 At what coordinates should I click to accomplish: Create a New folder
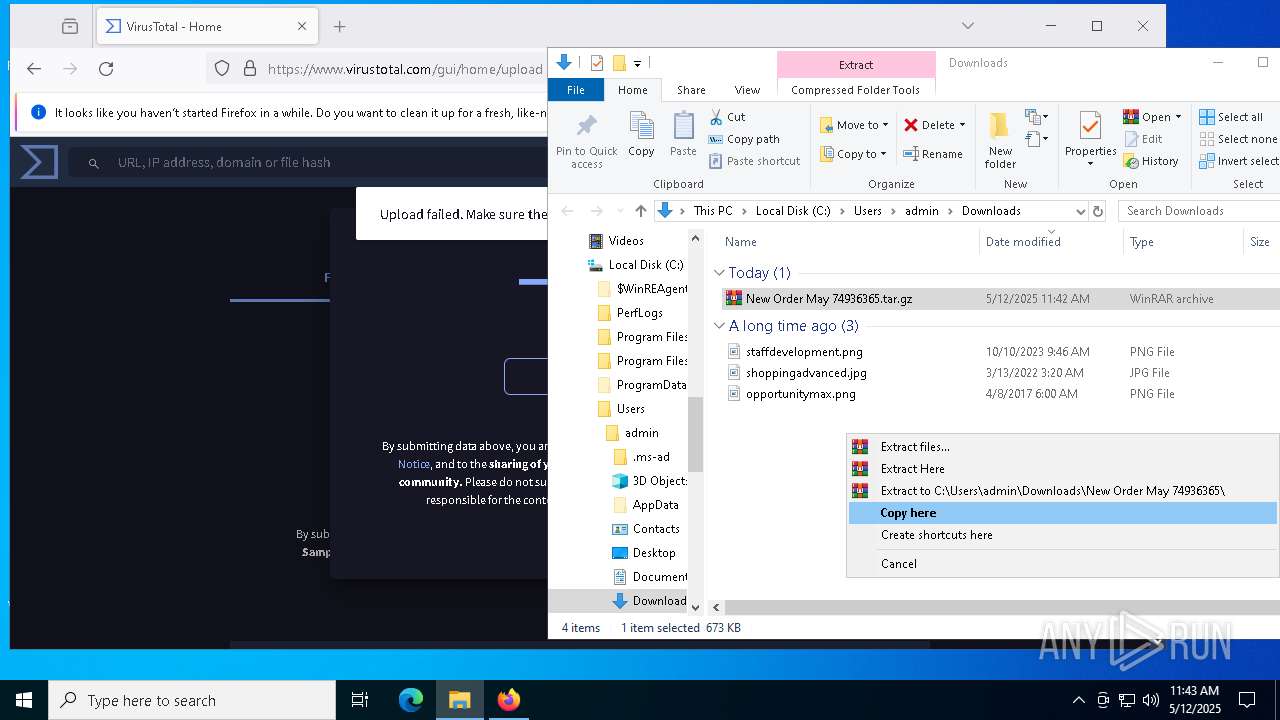coord(1000,139)
